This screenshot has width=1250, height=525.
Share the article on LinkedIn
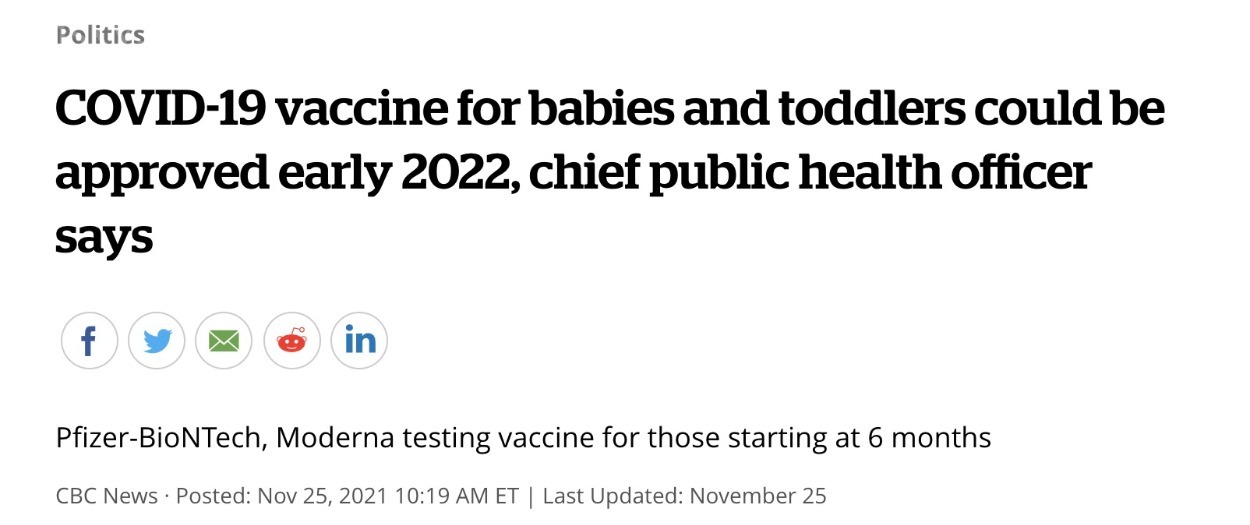pos(359,341)
